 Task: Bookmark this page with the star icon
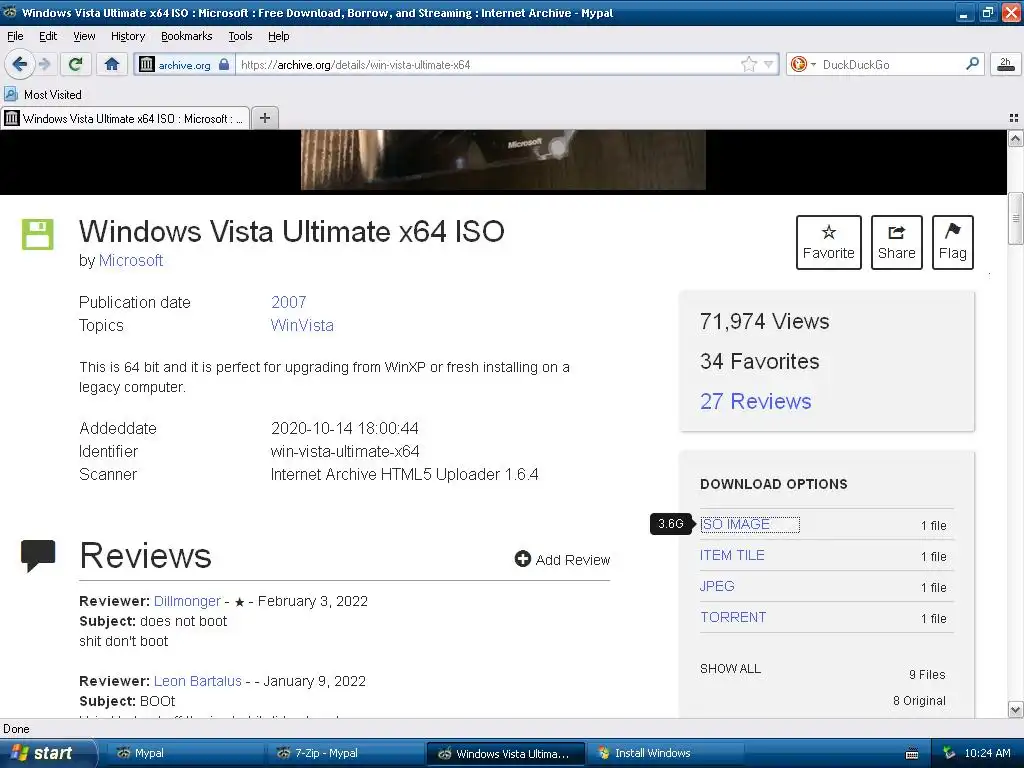click(x=748, y=64)
